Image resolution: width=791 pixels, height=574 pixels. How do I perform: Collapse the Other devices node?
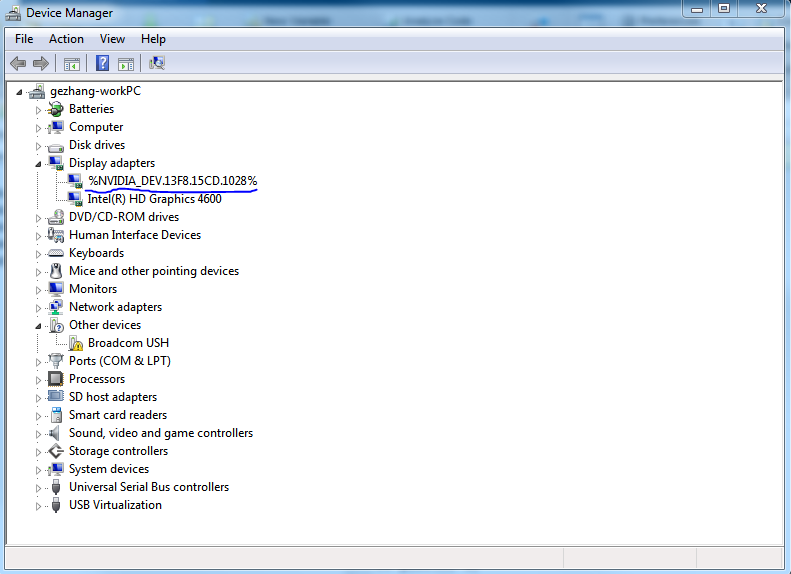click(38, 326)
